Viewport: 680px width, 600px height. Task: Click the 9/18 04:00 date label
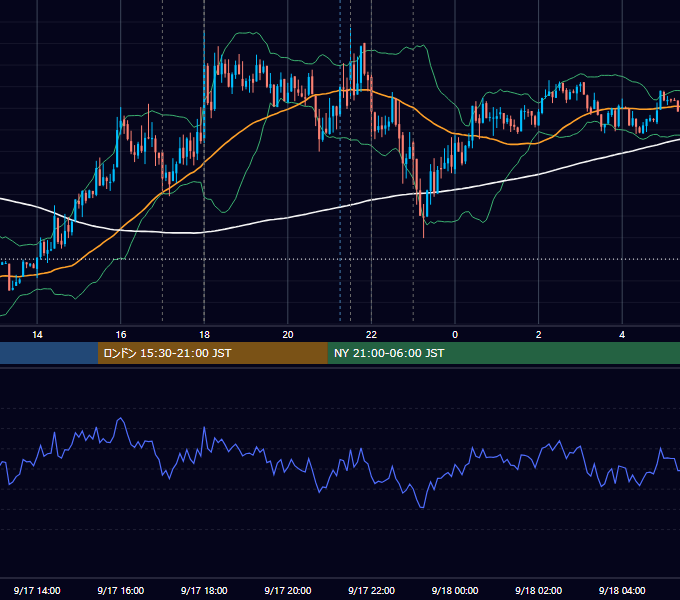click(622, 590)
